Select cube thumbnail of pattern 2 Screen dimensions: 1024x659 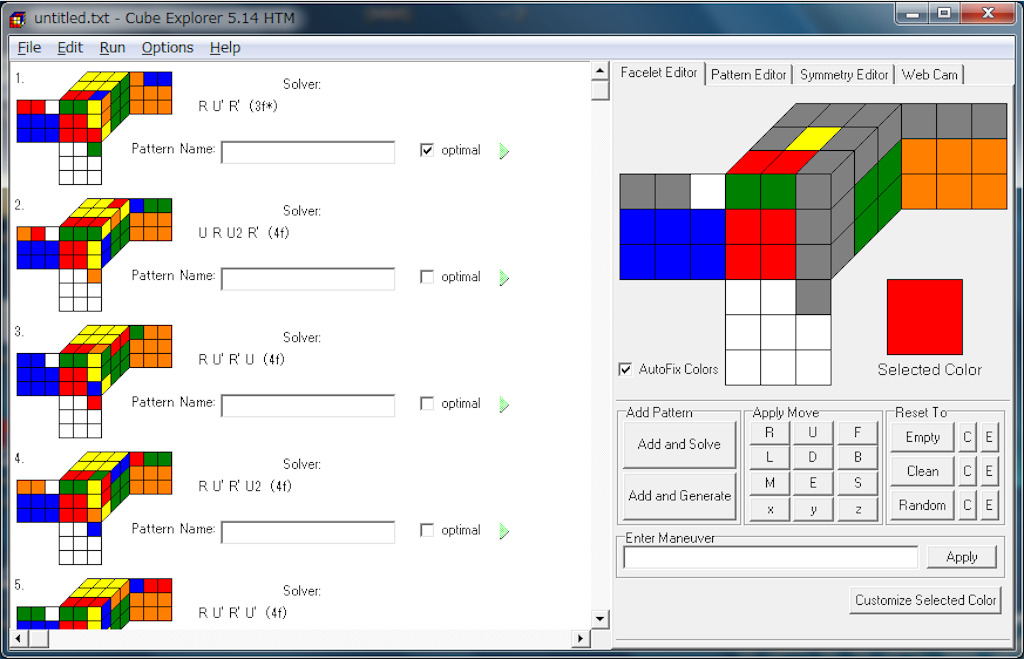[94, 255]
